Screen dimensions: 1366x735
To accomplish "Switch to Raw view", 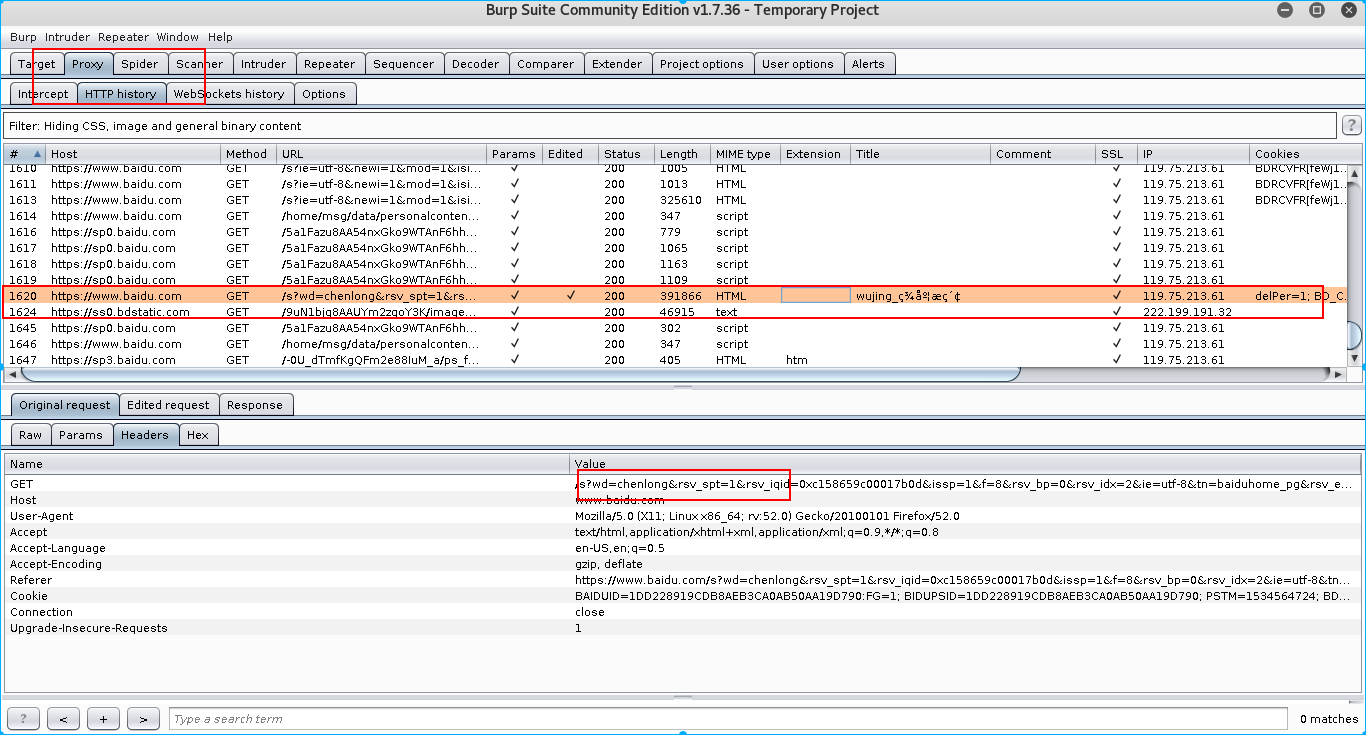I will (x=31, y=435).
